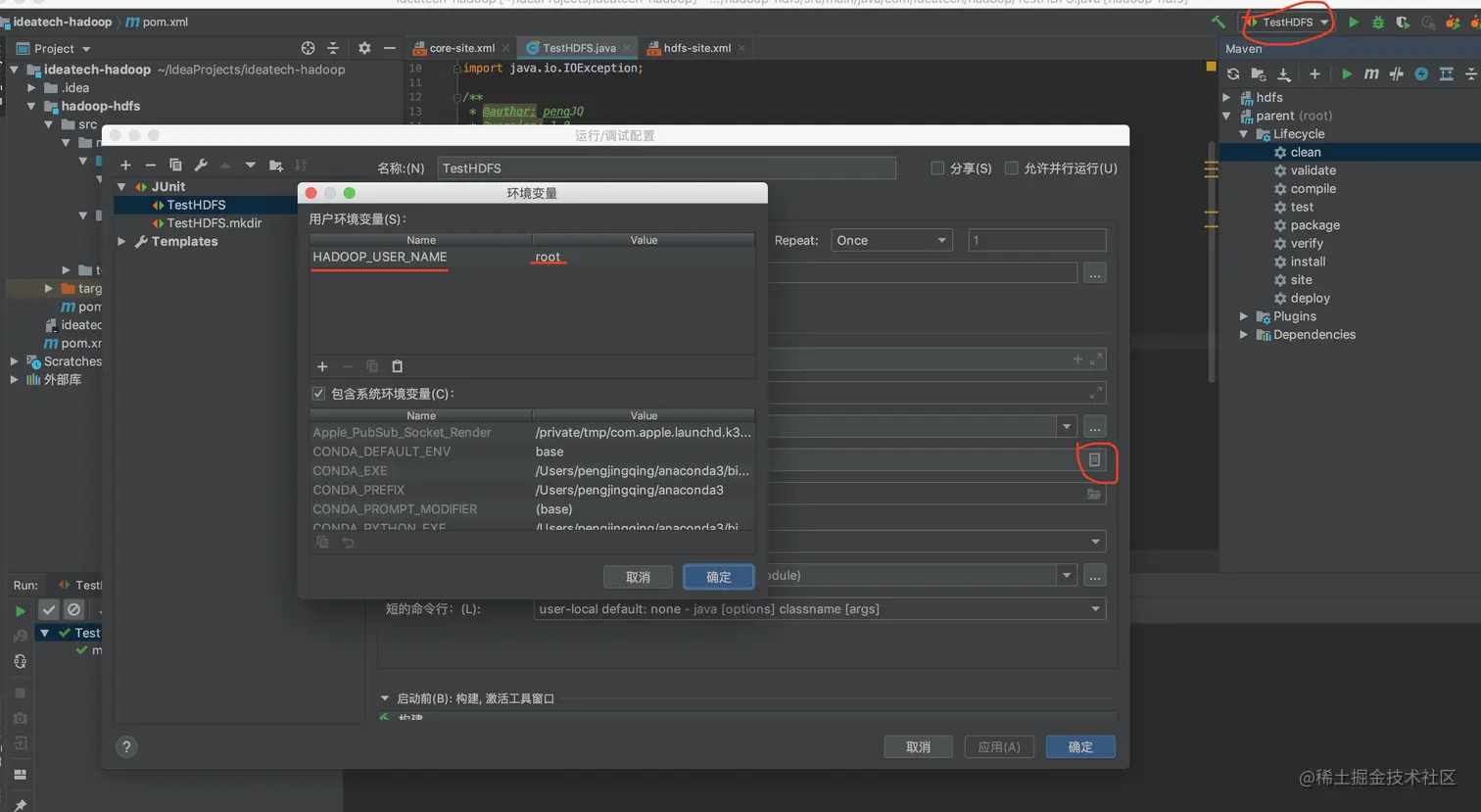Click the 应用(A) apply button
This screenshot has height=812, width=1481.
(999, 746)
